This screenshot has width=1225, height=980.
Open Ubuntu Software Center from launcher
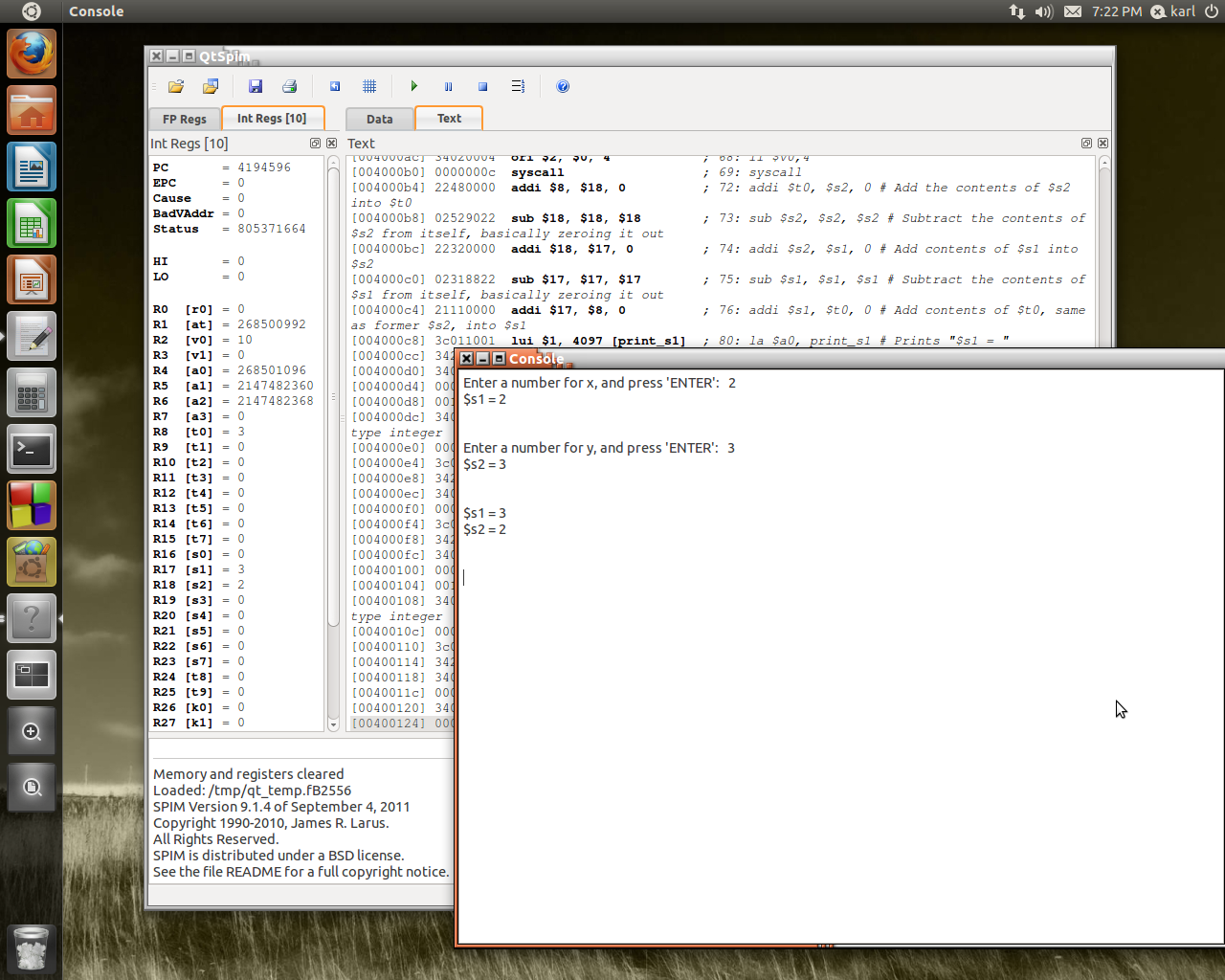(x=32, y=562)
